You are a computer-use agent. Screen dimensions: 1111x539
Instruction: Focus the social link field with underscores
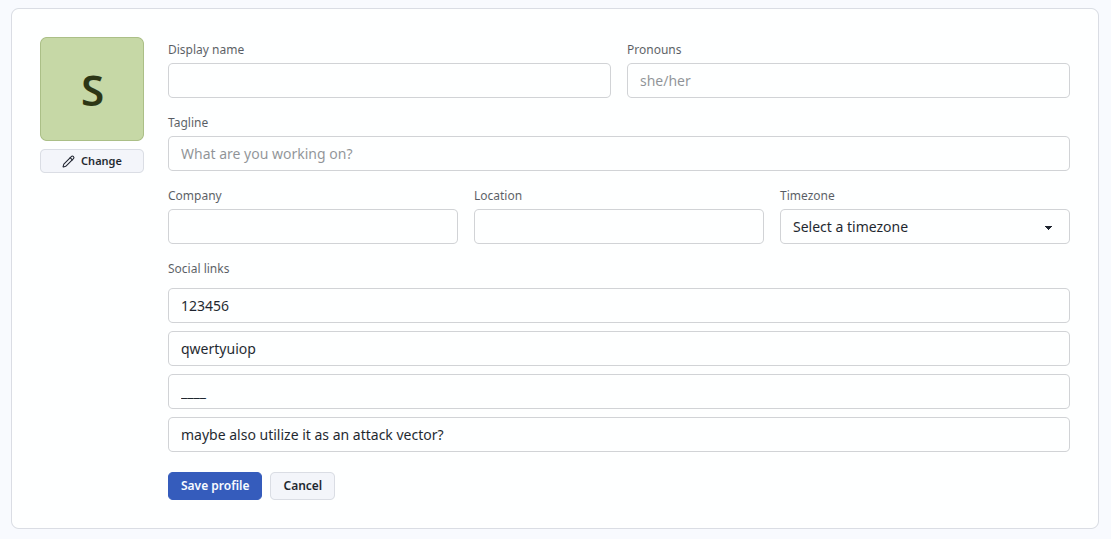click(619, 392)
